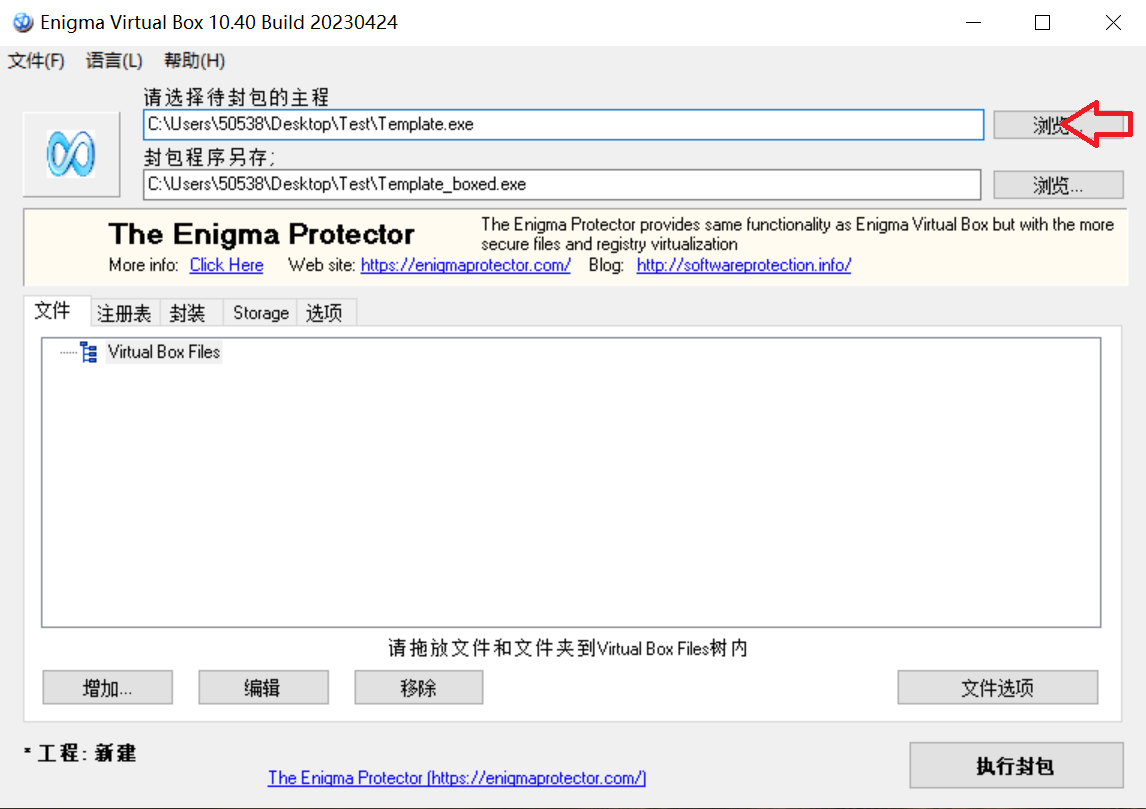Open the Click Here more info link
This screenshot has height=809, width=1146.
[x=227, y=265]
